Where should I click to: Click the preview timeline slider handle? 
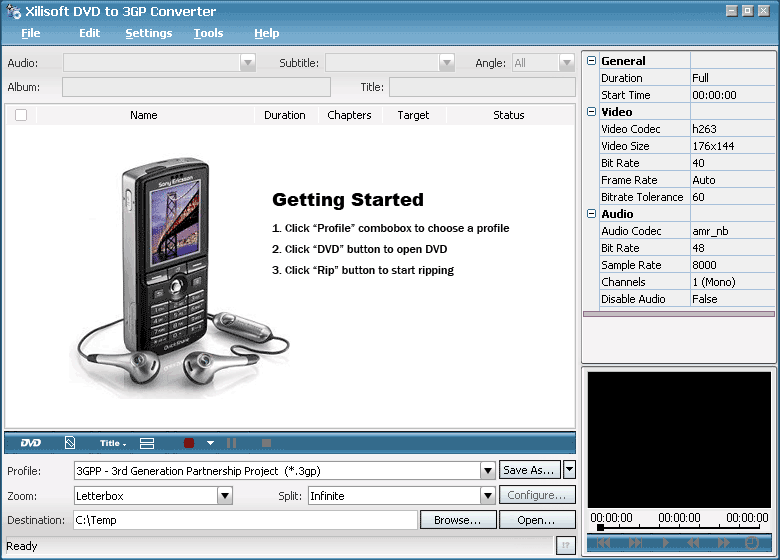pos(600,527)
